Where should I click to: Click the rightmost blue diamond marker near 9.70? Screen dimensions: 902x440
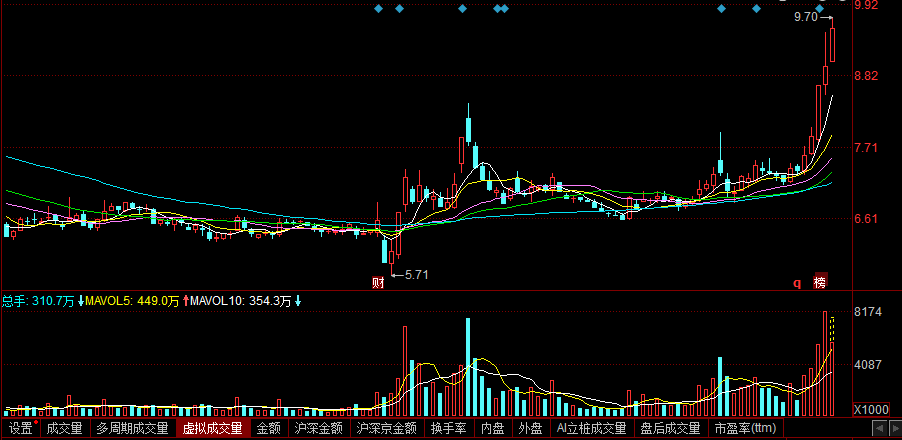(819, 9)
